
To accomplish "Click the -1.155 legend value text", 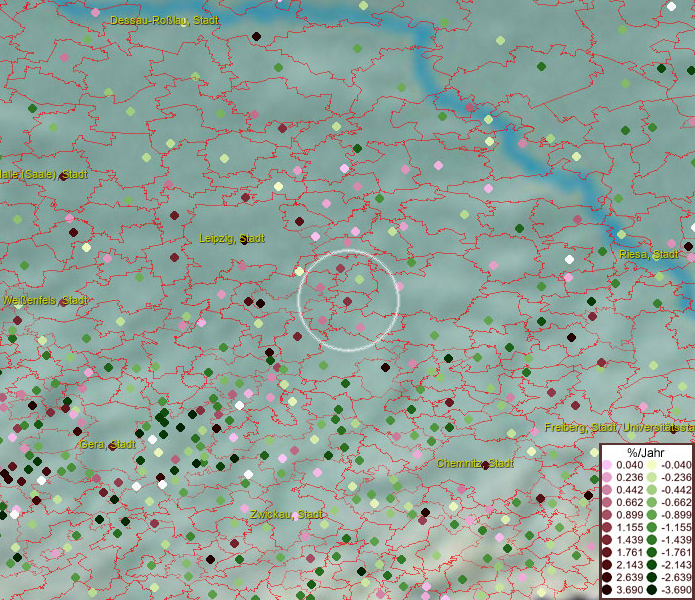I will 676,527.
